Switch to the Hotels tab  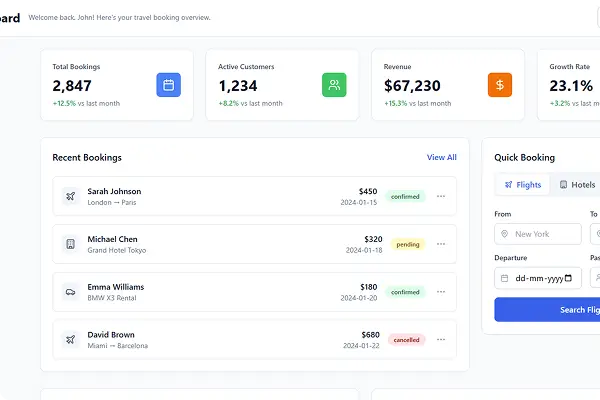(x=577, y=185)
